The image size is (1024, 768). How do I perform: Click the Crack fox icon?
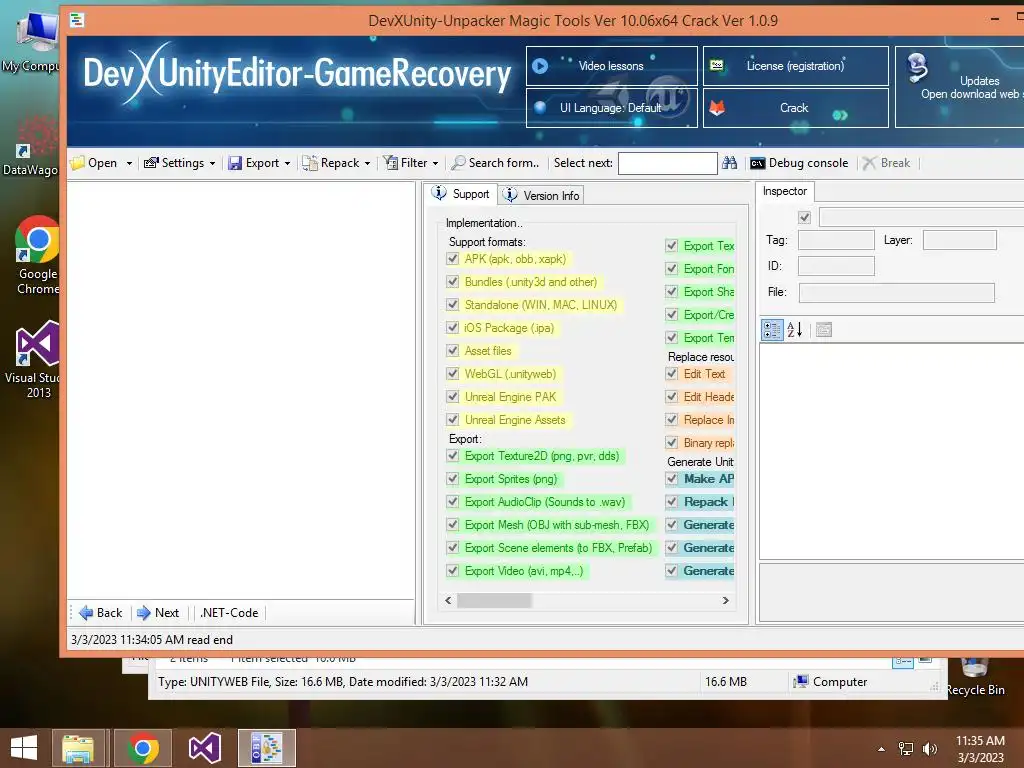[717, 108]
